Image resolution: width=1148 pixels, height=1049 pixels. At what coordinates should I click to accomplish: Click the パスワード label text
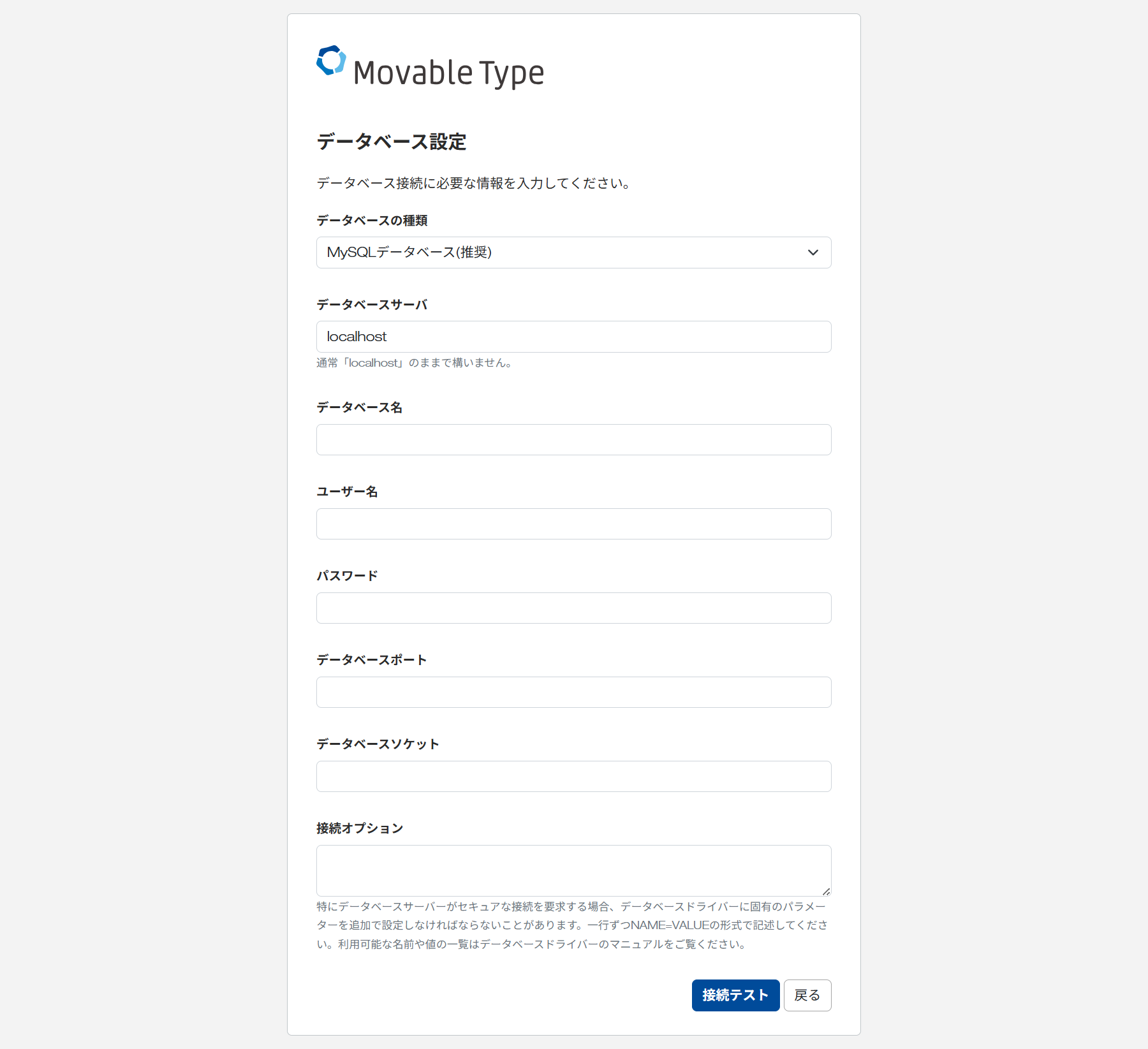[x=347, y=576]
